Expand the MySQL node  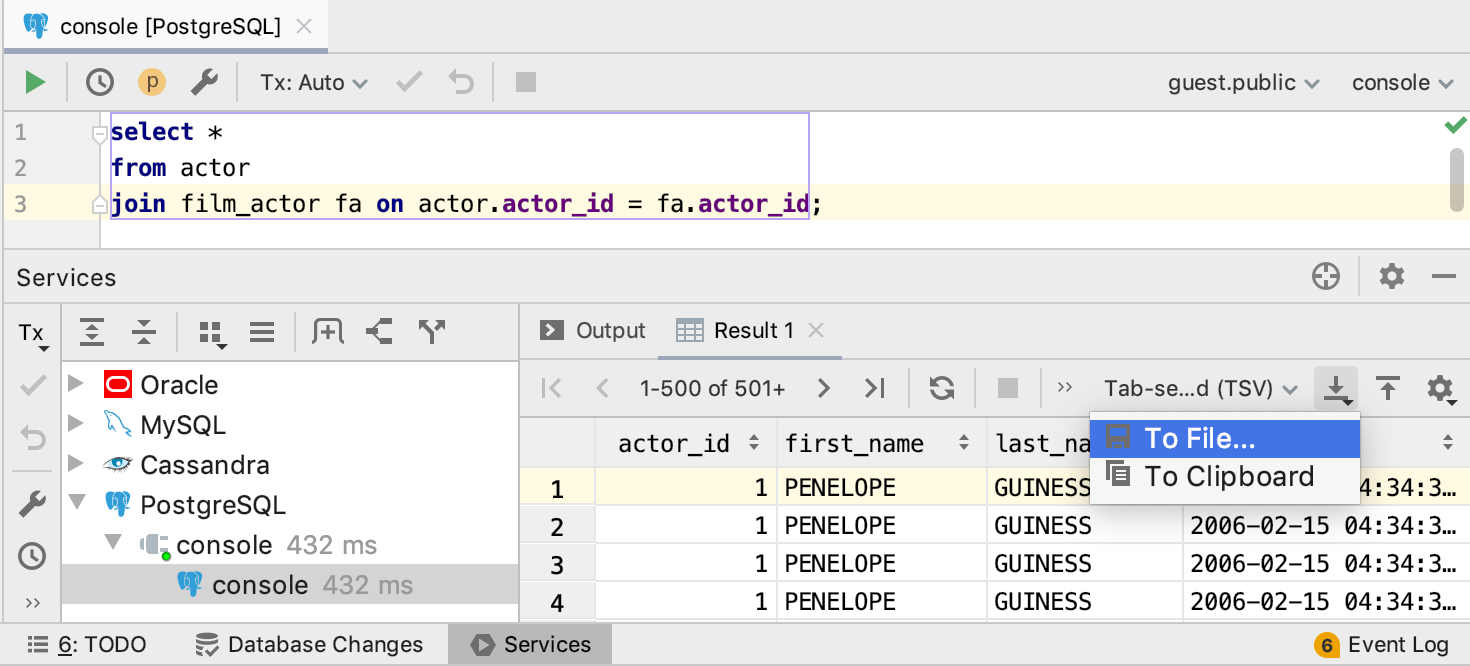click(76, 424)
